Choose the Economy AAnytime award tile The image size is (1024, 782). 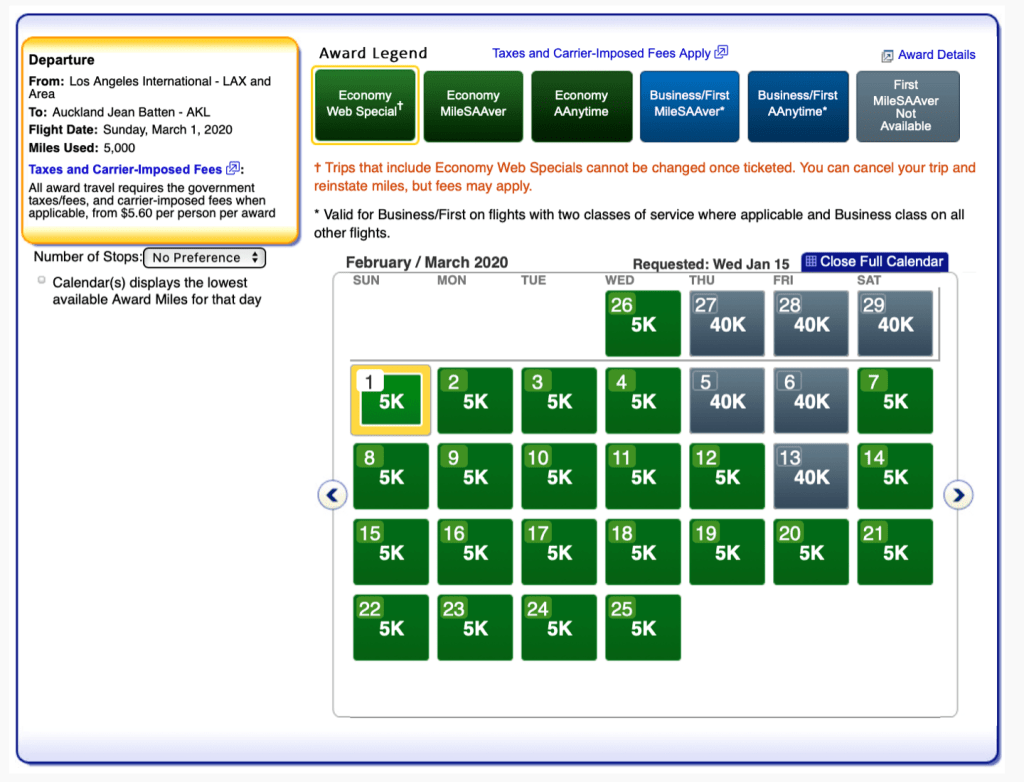tap(581, 105)
